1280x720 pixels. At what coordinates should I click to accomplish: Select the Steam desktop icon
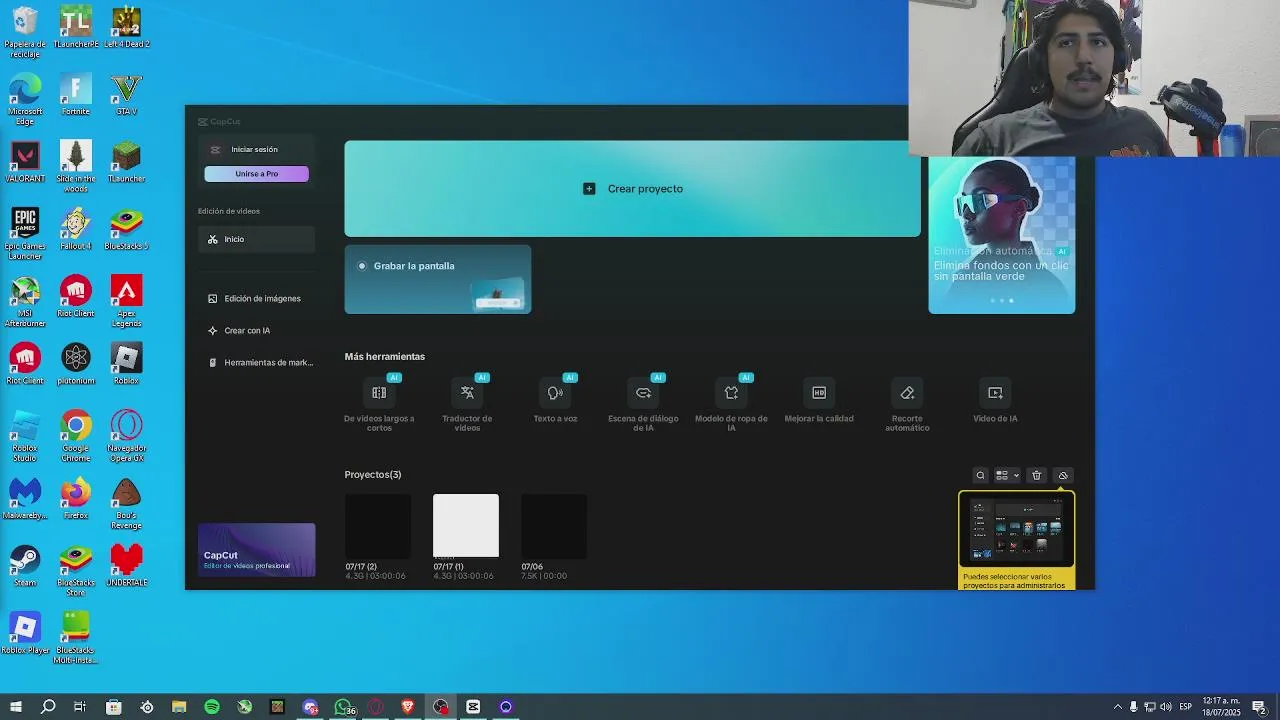click(x=25, y=565)
